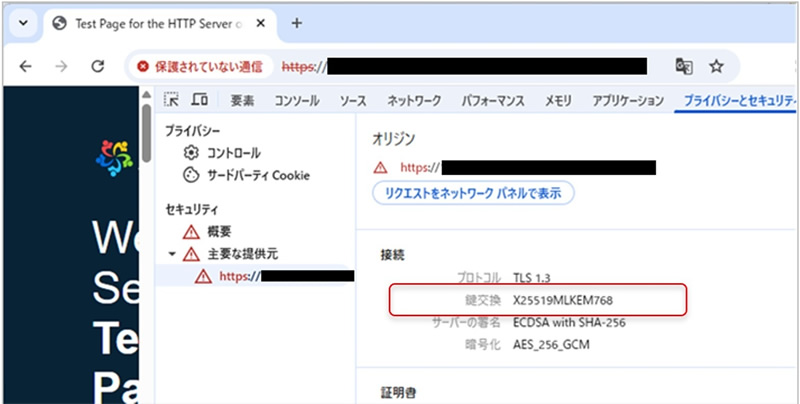Select 概要 under セキュリティ
The image size is (800, 404).
pos(218,231)
